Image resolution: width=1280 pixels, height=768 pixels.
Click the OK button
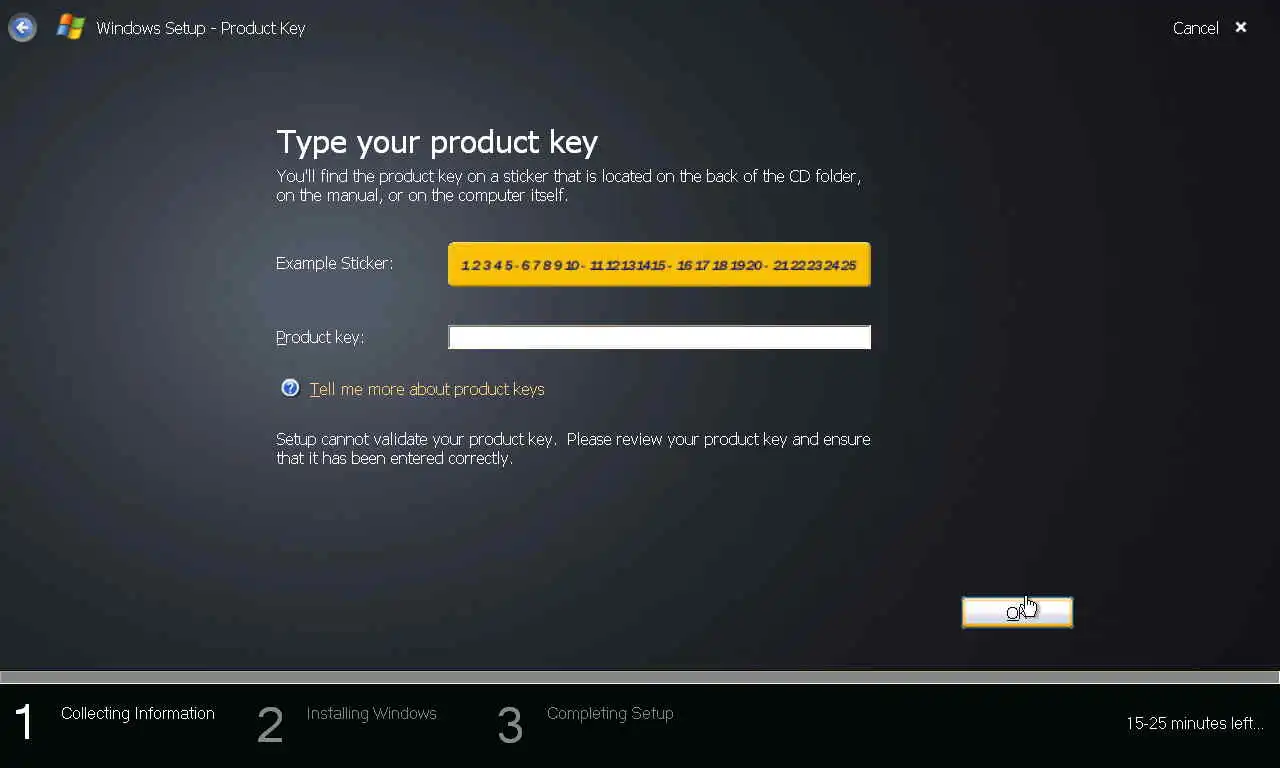click(1017, 612)
